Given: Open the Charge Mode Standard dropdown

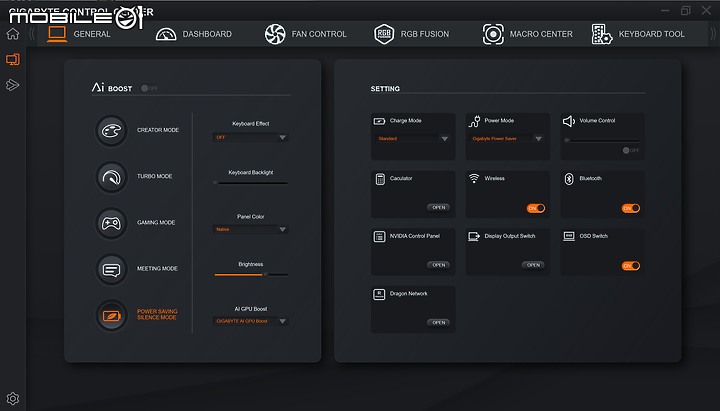Looking at the screenshot, I should 412,138.
